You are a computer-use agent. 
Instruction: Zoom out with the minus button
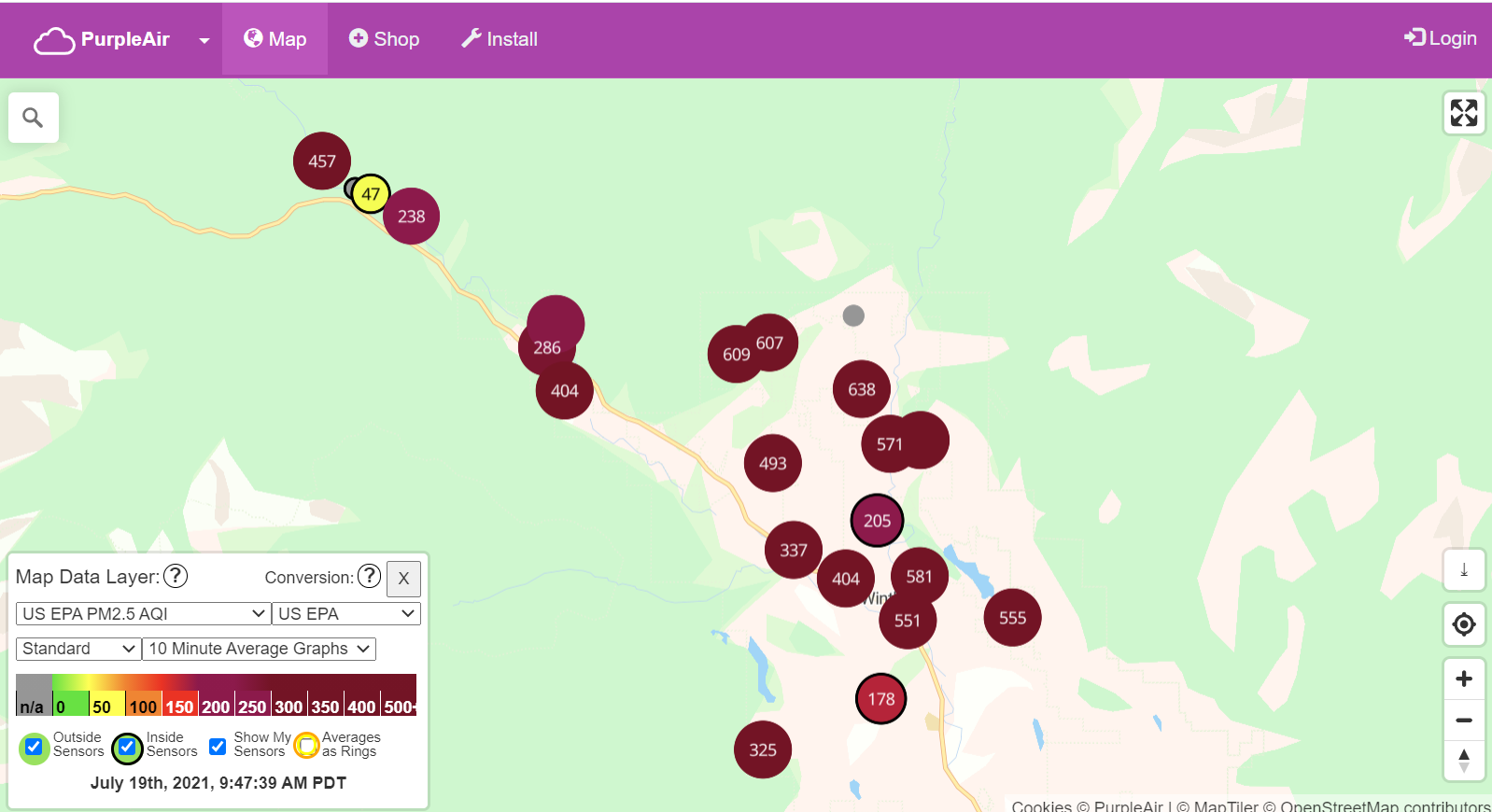tap(1463, 720)
